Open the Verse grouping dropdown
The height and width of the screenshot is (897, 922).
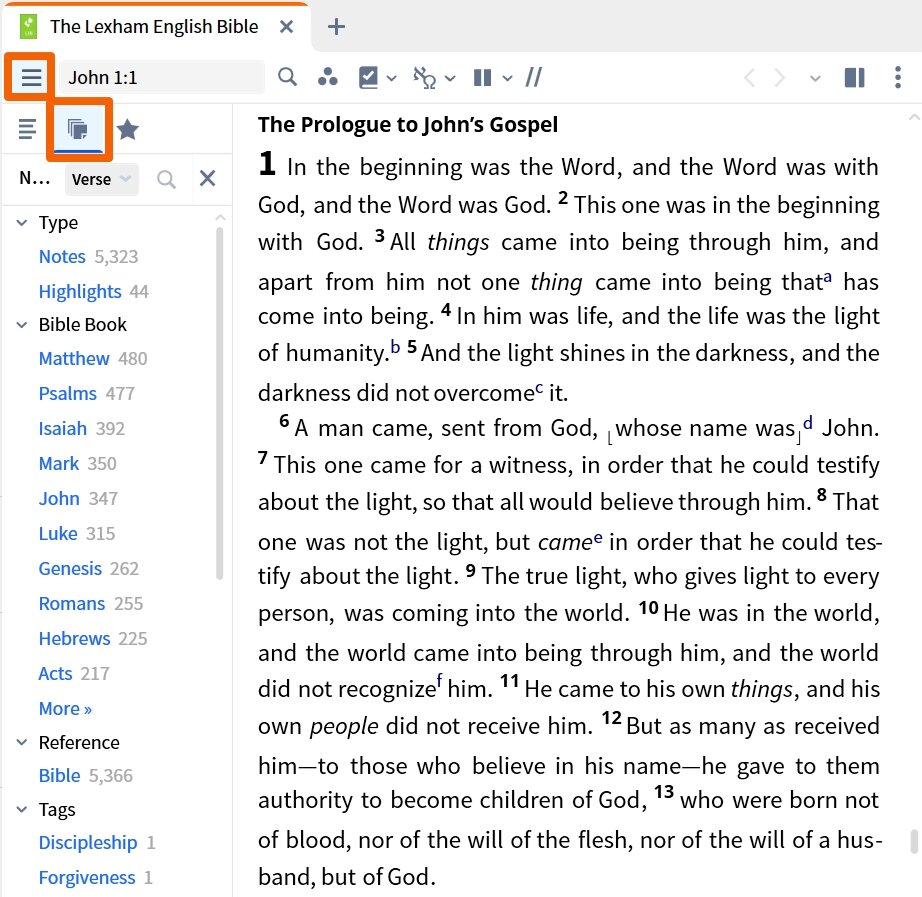coord(102,179)
